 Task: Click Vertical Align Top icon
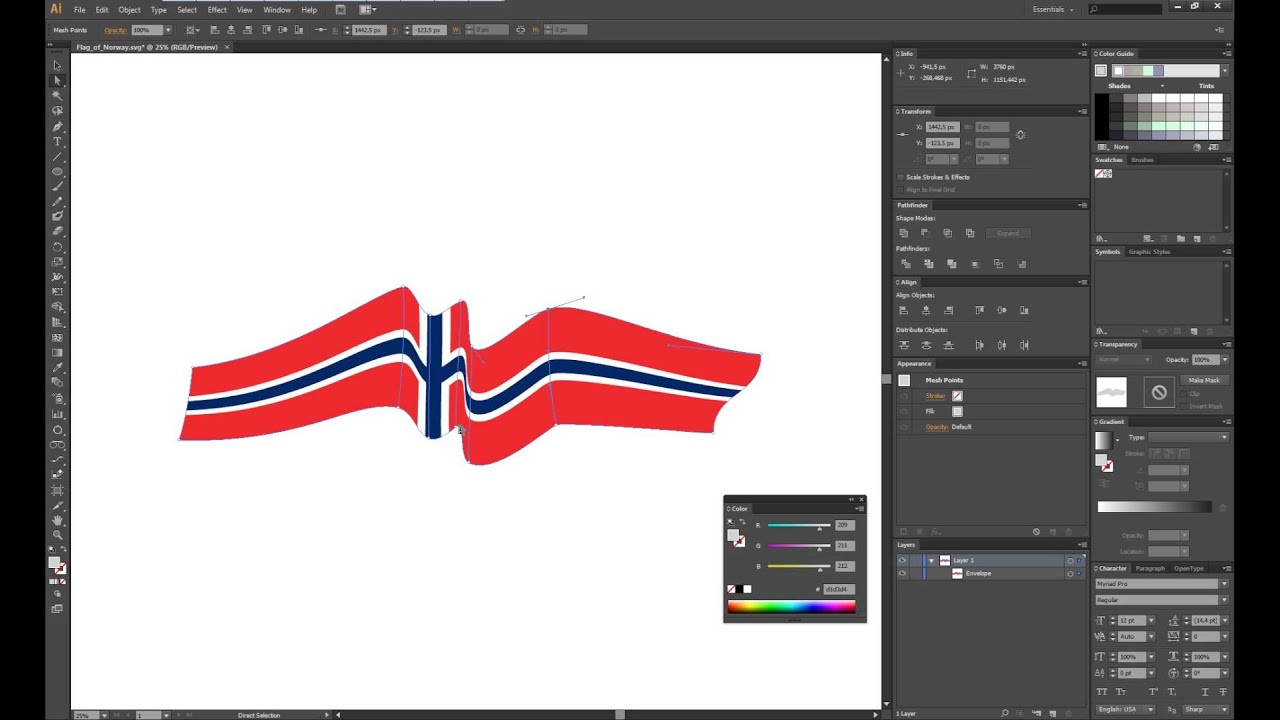pos(979,310)
